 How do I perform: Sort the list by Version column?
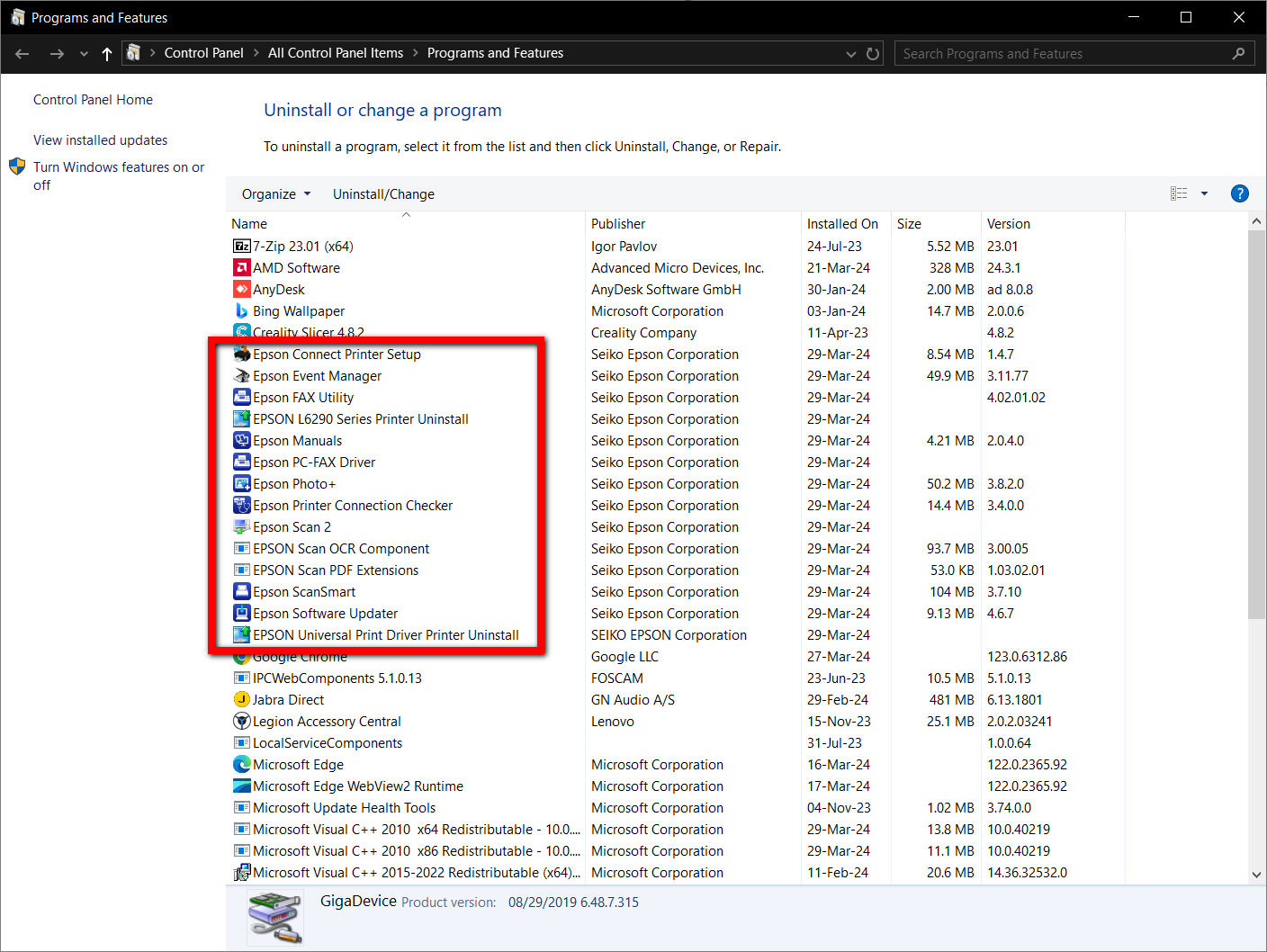(x=1053, y=224)
